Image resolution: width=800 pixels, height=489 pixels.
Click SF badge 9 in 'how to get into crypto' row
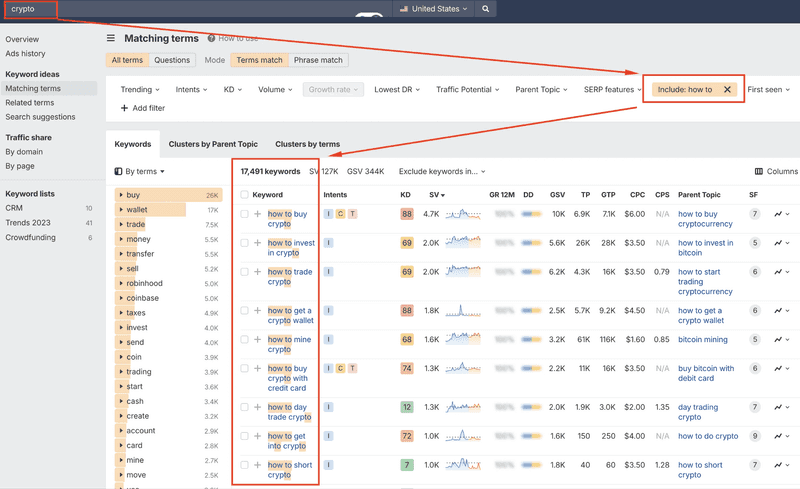coord(755,436)
